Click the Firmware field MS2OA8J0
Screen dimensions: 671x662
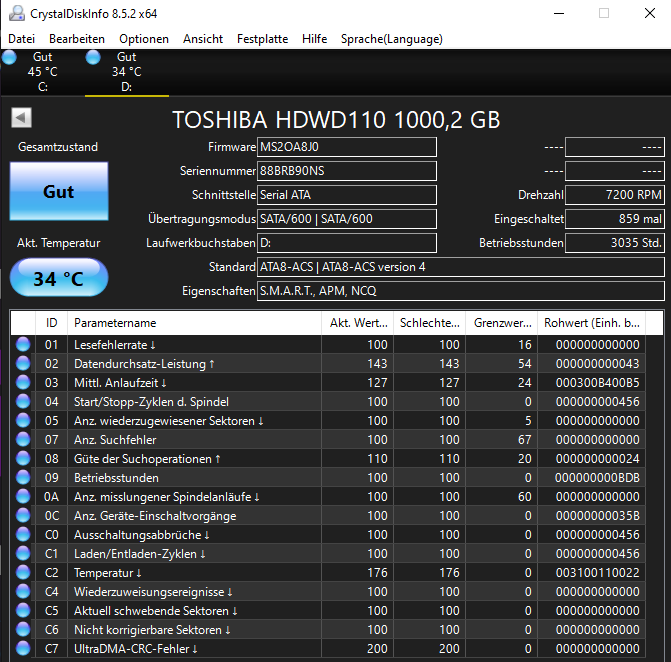point(347,147)
